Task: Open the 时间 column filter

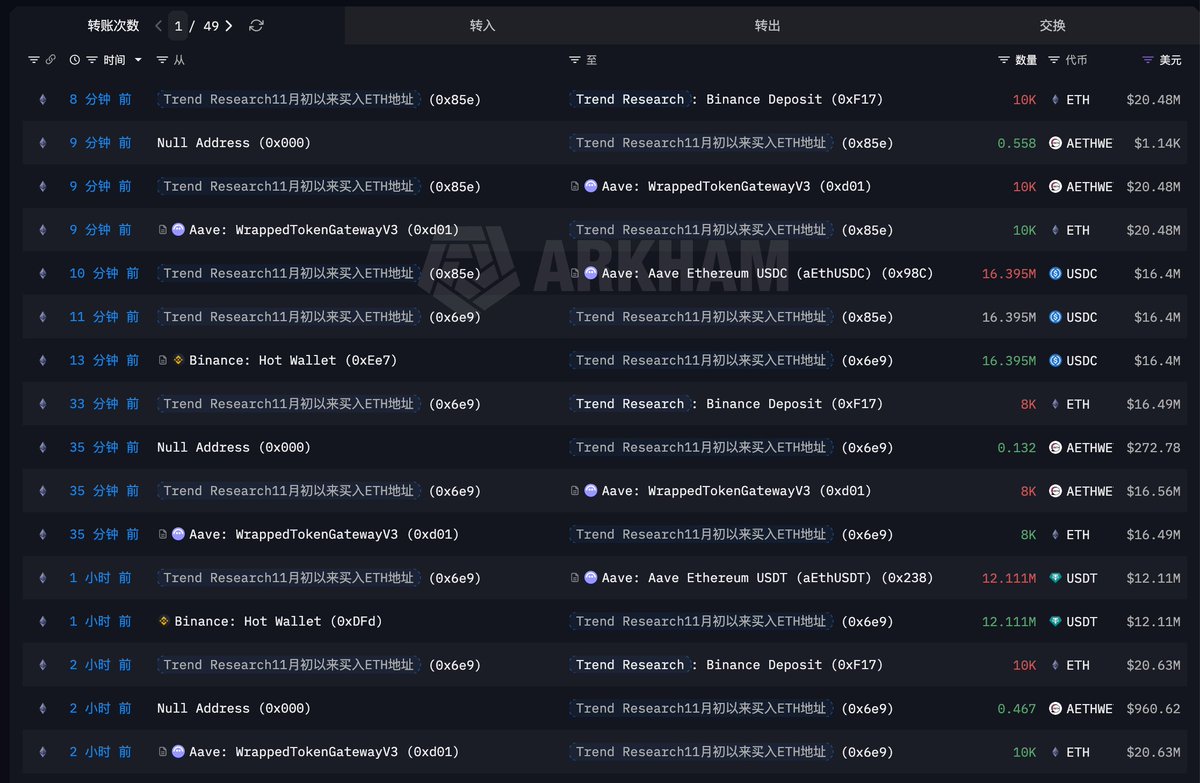Action: (92, 60)
